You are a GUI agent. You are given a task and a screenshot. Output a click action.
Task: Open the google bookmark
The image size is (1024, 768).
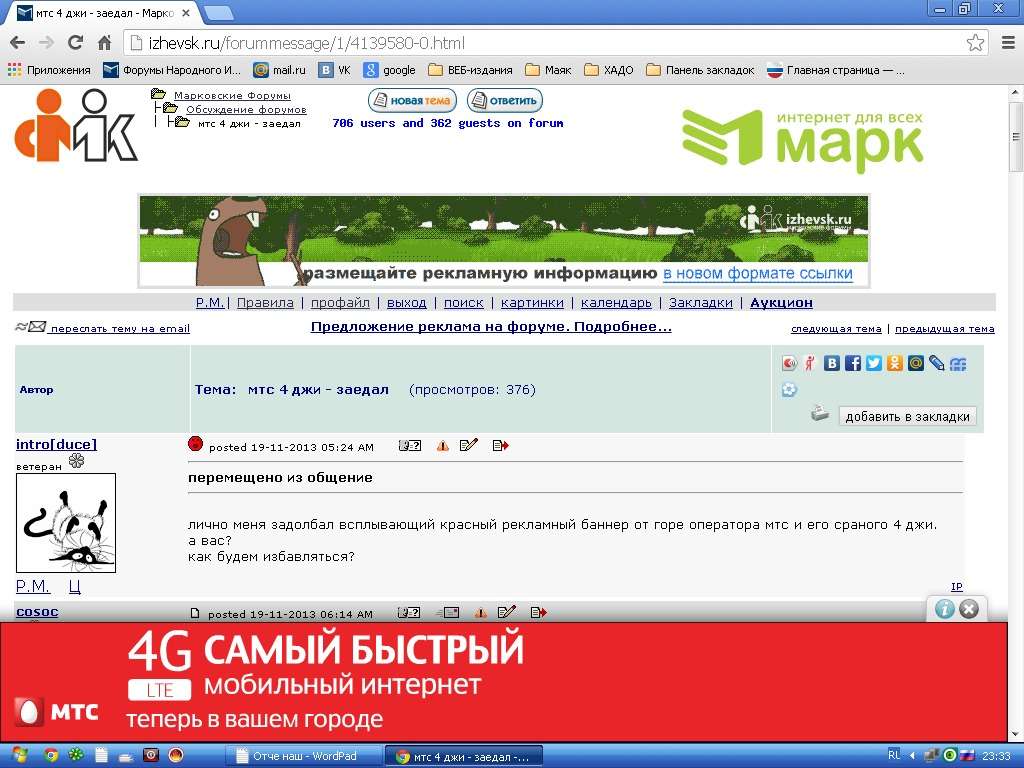coord(390,70)
